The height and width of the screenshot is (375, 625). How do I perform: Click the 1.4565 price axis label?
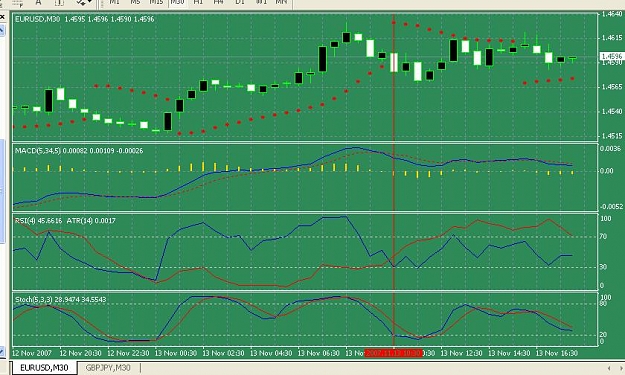pos(612,87)
